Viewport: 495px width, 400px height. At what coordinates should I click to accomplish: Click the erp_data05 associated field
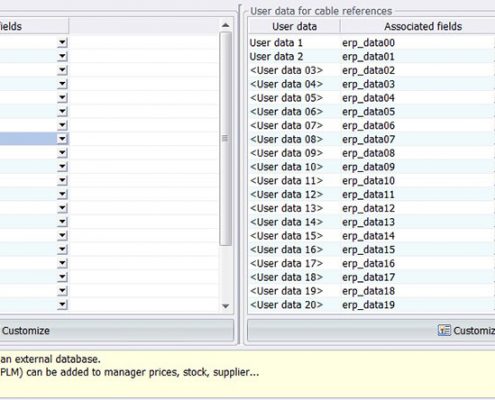point(368,112)
